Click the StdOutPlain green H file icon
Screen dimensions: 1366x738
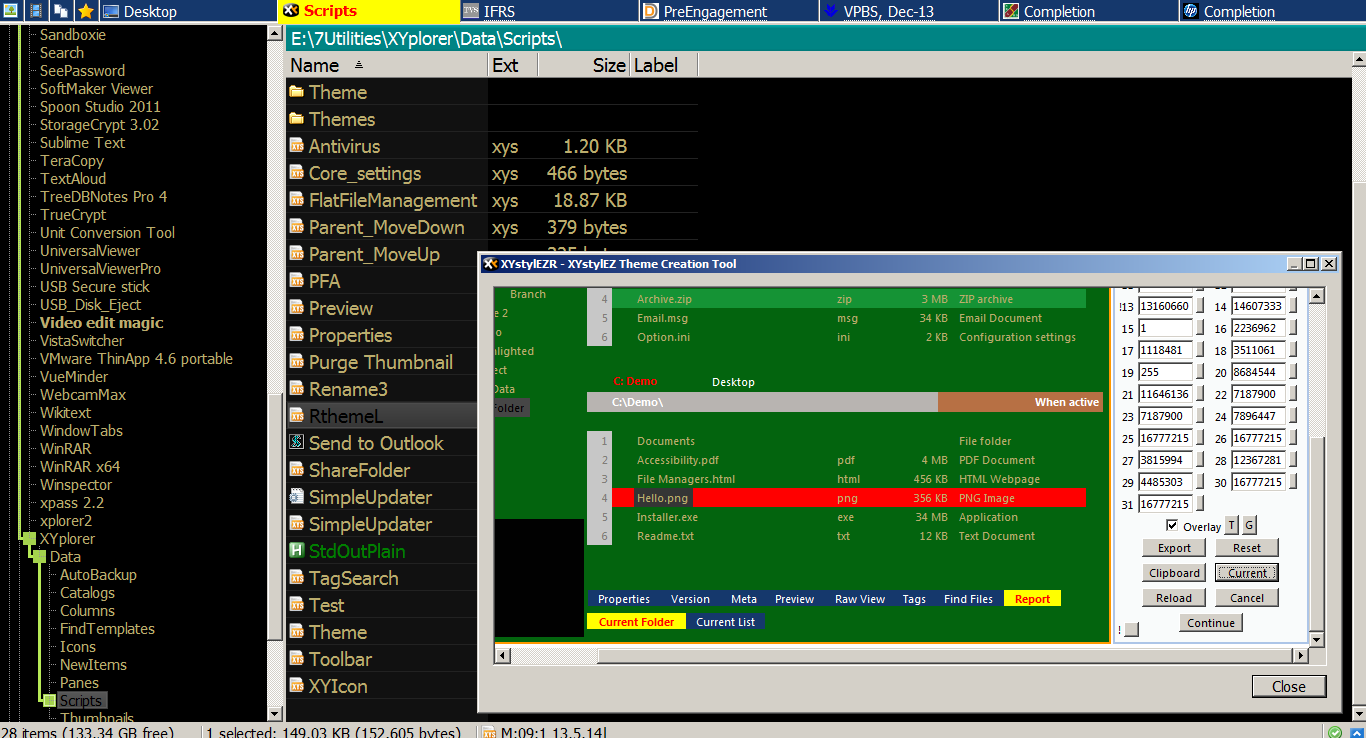297,551
